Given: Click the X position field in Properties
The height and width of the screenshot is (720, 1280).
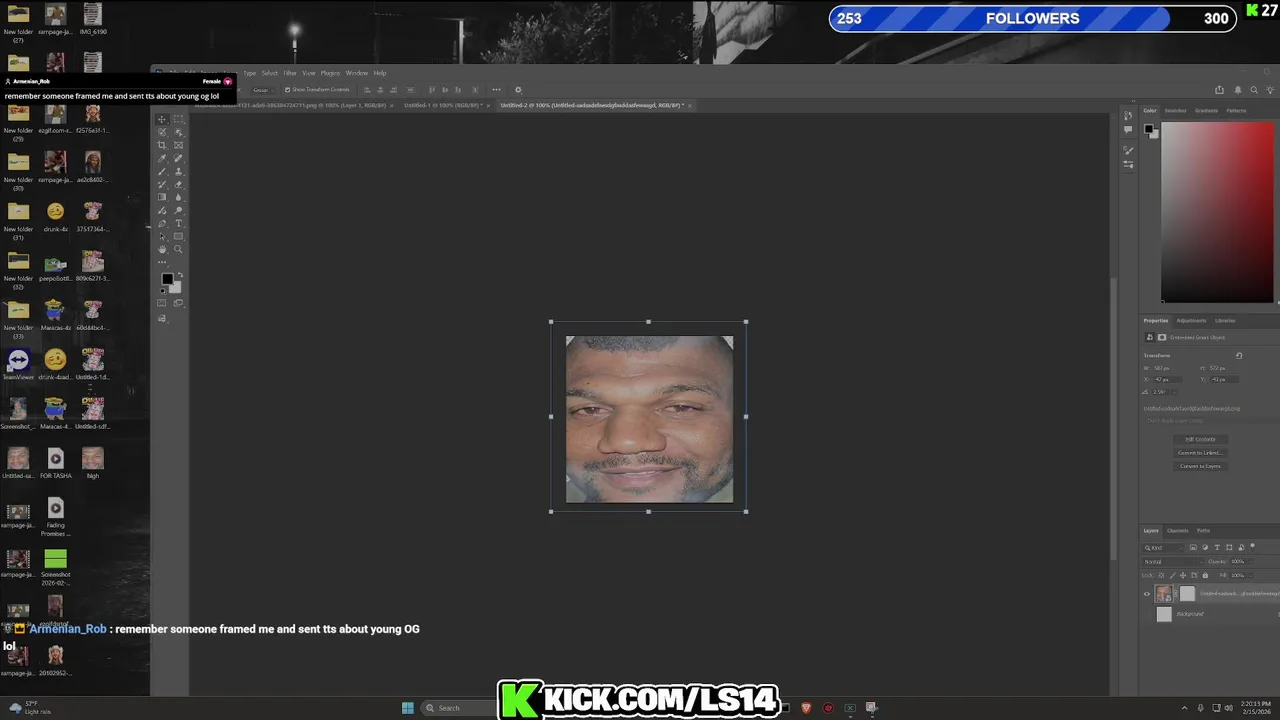Looking at the screenshot, I should (1168, 380).
